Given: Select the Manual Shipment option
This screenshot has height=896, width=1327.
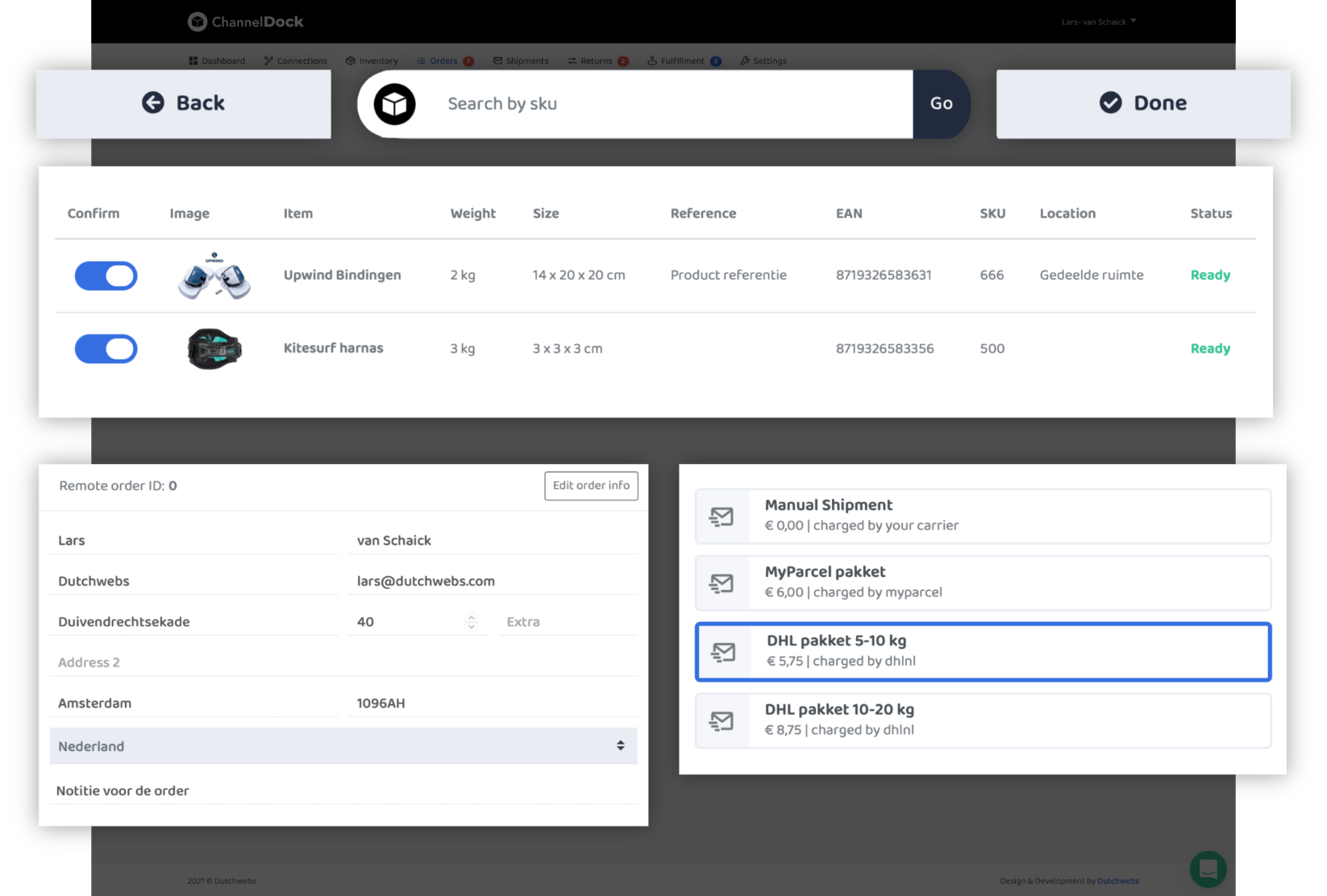Looking at the screenshot, I should [984, 516].
